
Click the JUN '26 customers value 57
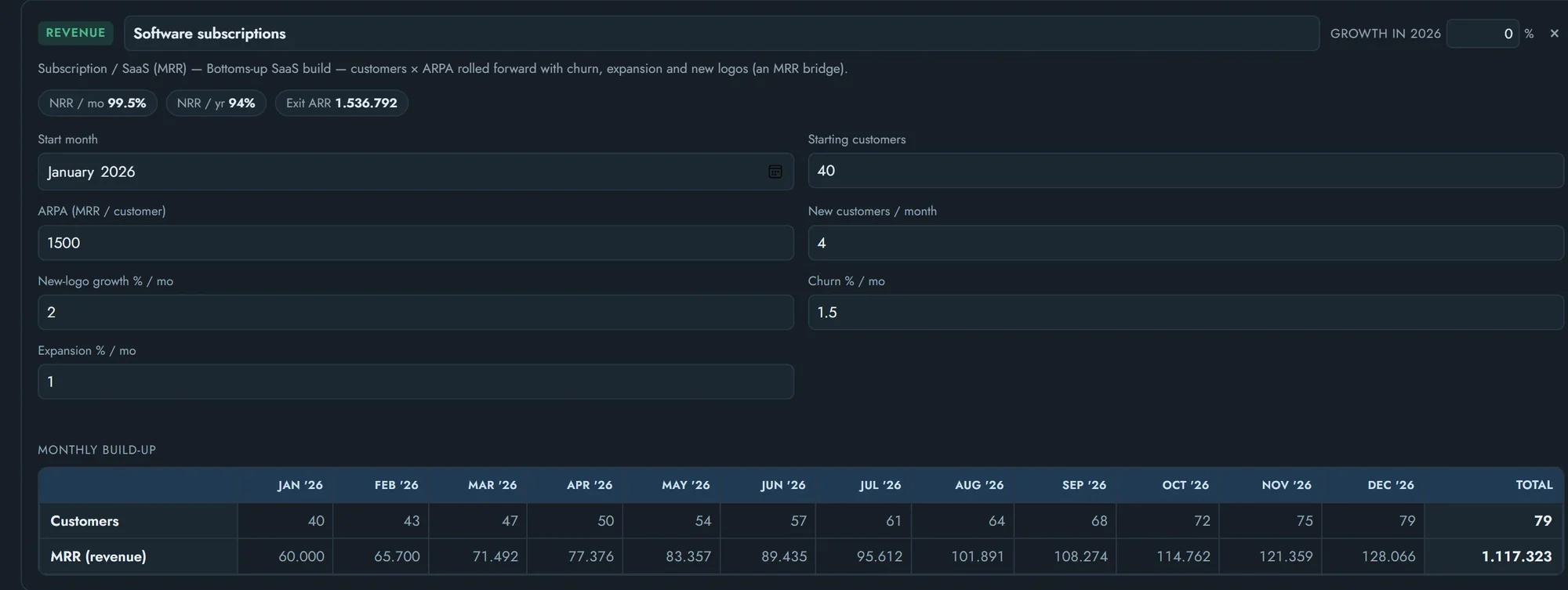798,521
